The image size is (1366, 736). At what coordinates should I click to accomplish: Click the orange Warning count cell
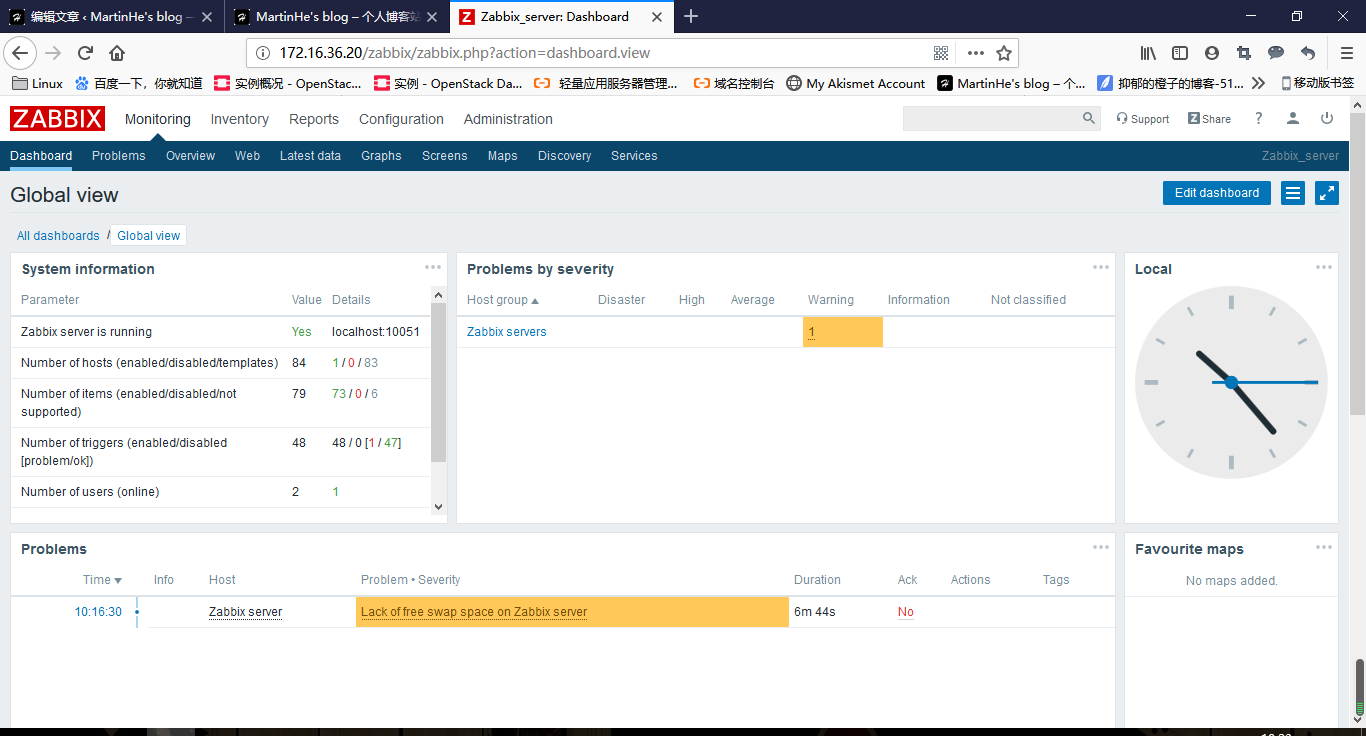pos(842,332)
